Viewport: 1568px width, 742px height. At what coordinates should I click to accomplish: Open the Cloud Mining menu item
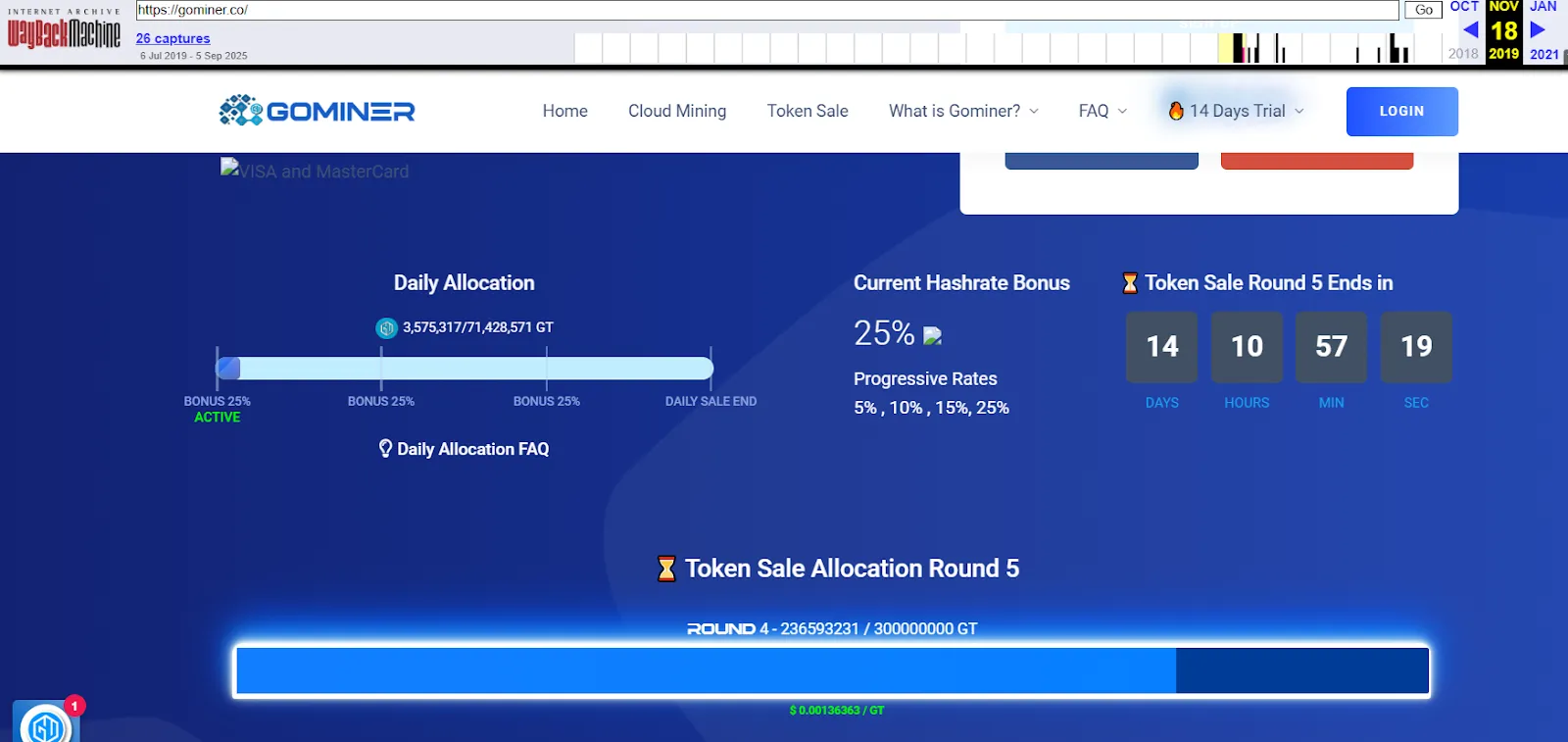677,111
